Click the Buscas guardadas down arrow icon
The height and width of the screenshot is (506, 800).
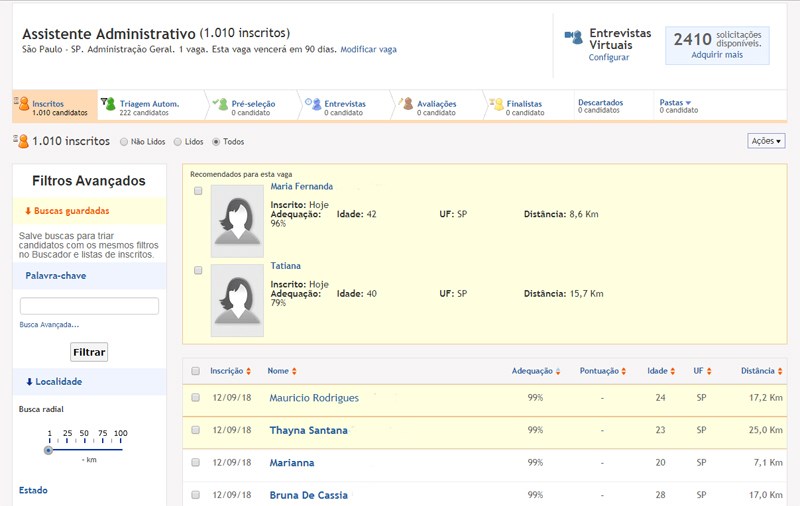pyautogui.click(x=28, y=211)
